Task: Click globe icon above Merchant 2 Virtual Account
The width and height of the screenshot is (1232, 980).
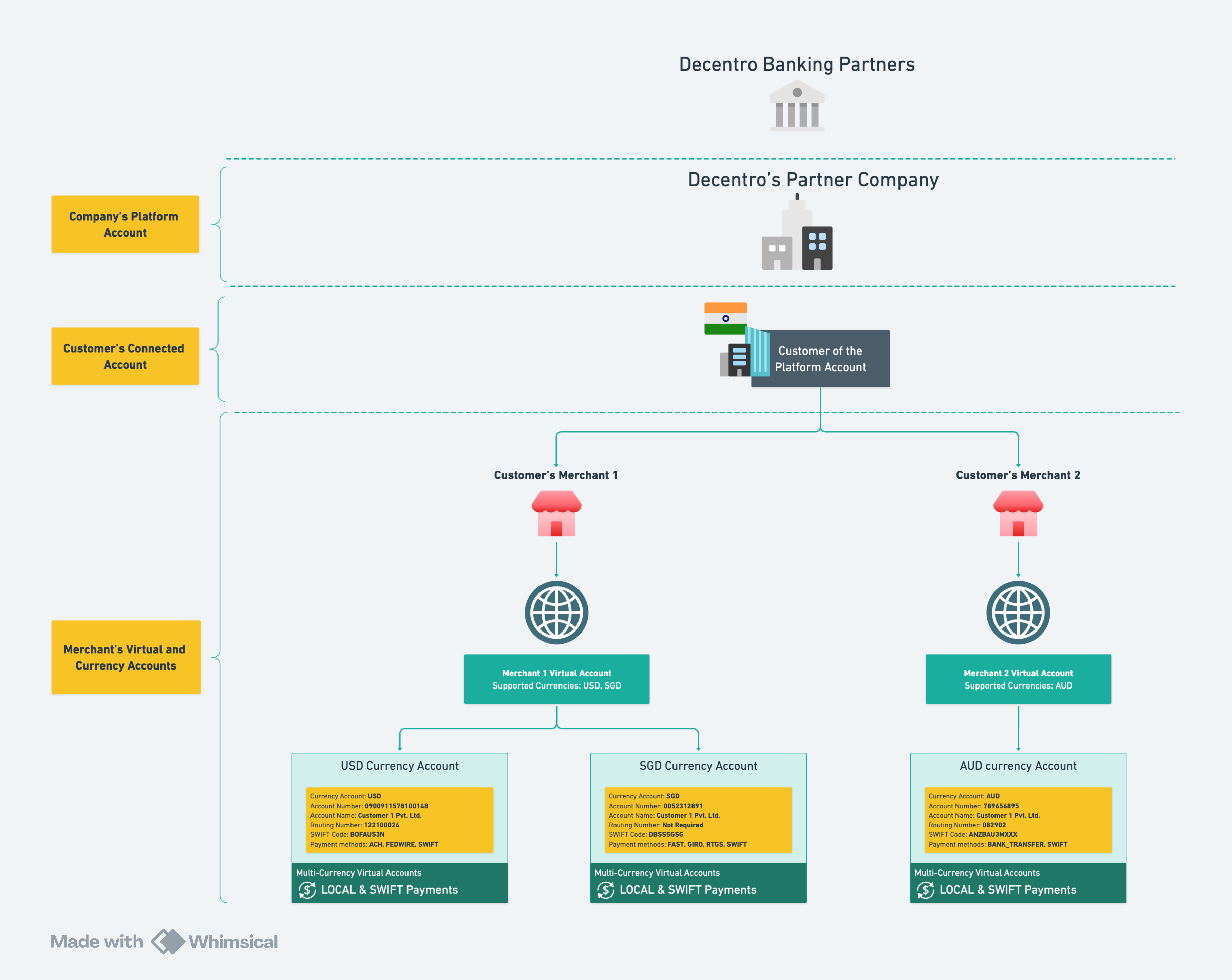Action: point(1018,612)
